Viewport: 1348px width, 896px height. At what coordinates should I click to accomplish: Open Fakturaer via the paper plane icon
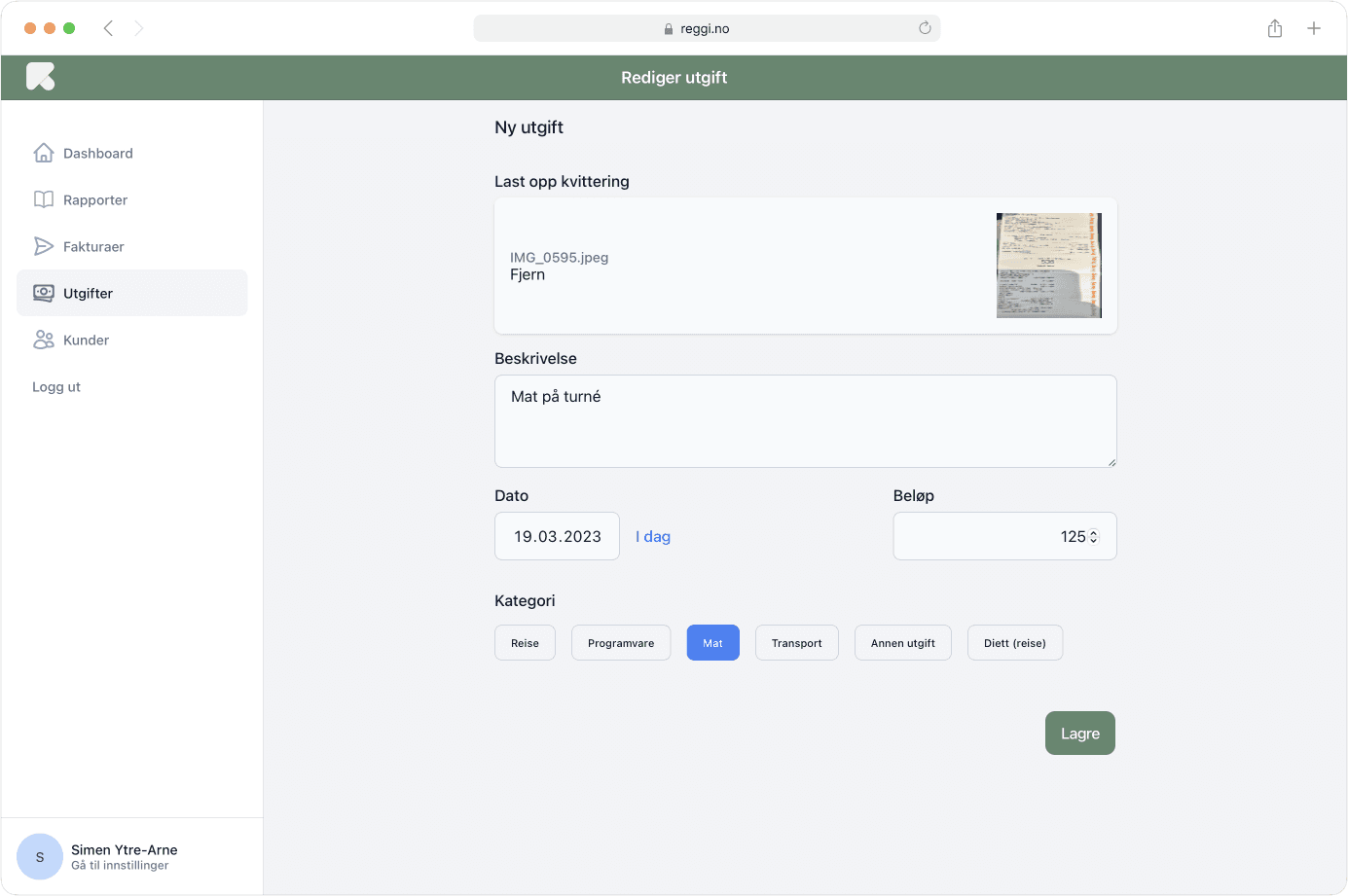[44, 246]
